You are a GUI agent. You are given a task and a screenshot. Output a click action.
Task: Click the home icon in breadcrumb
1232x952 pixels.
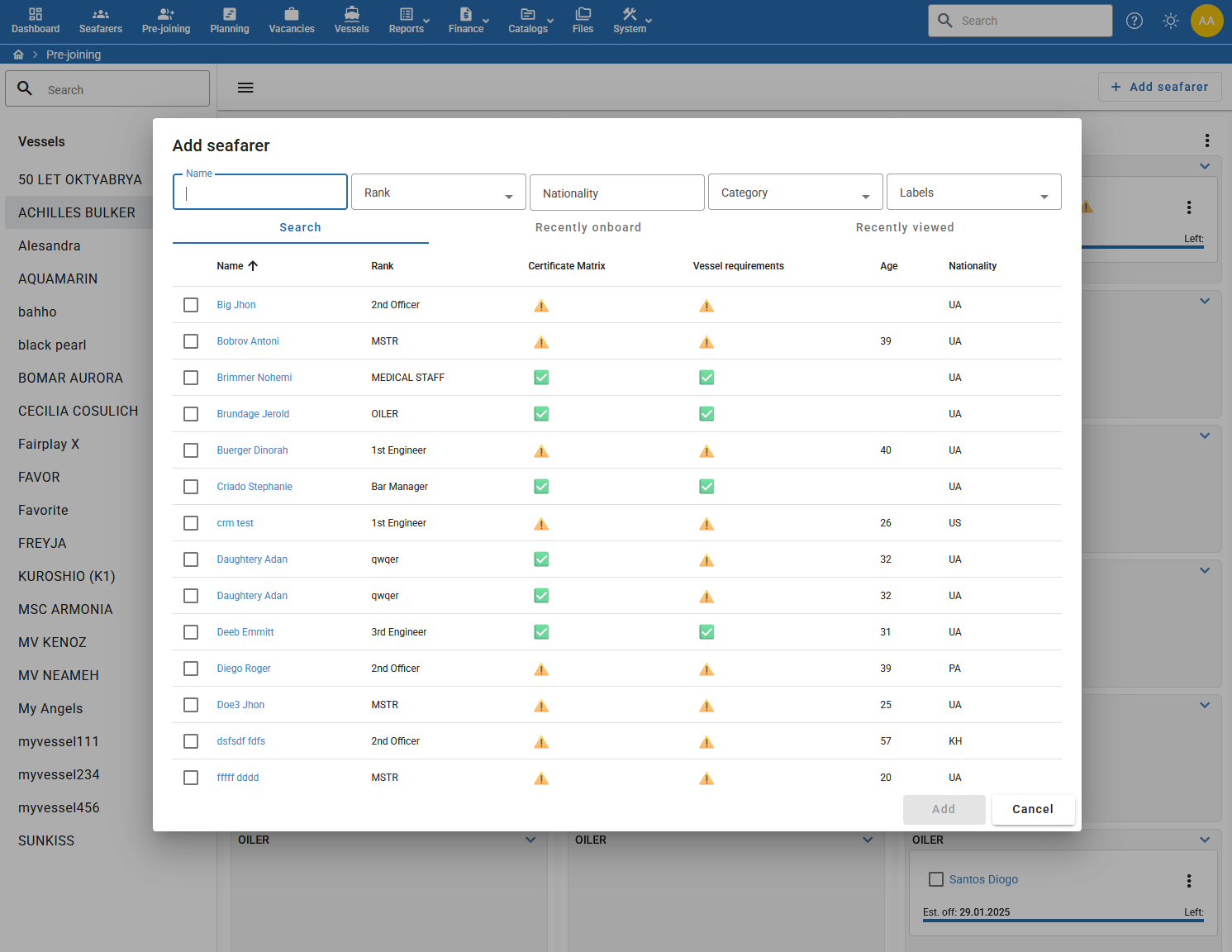18,55
